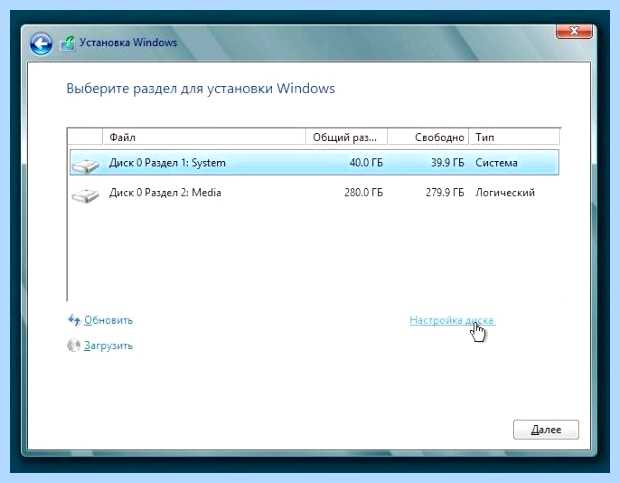Select Диск 0 Раздел 2: Media row

pyautogui.click(x=314, y=192)
